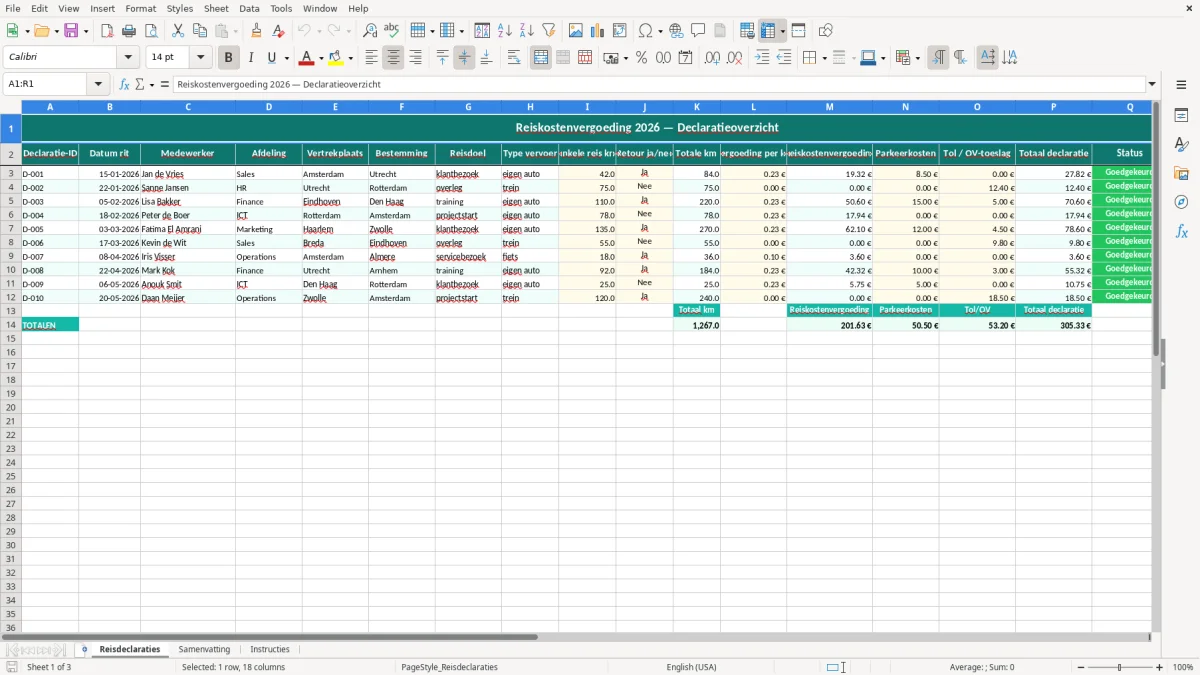Define print area icon
The width and height of the screenshot is (1200, 675).
[747, 31]
